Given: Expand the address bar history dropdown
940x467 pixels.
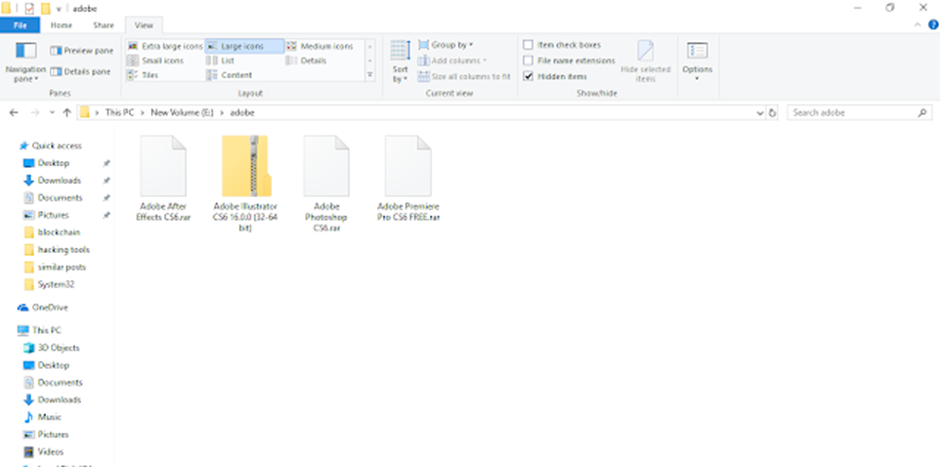Looking at the screenshot, I should (760, 113).
